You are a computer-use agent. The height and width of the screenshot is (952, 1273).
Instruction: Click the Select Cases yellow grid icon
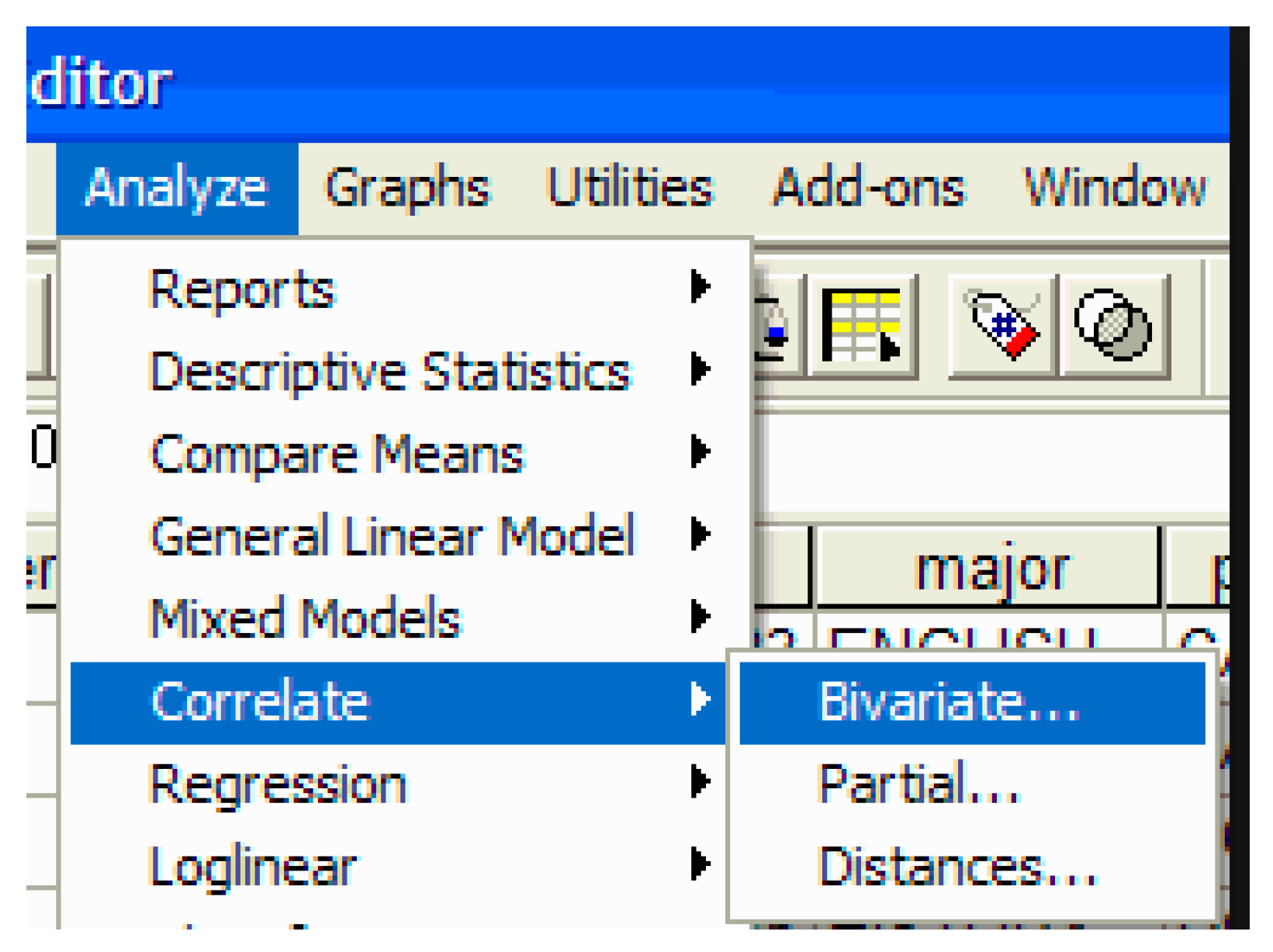tap(861, 325)
